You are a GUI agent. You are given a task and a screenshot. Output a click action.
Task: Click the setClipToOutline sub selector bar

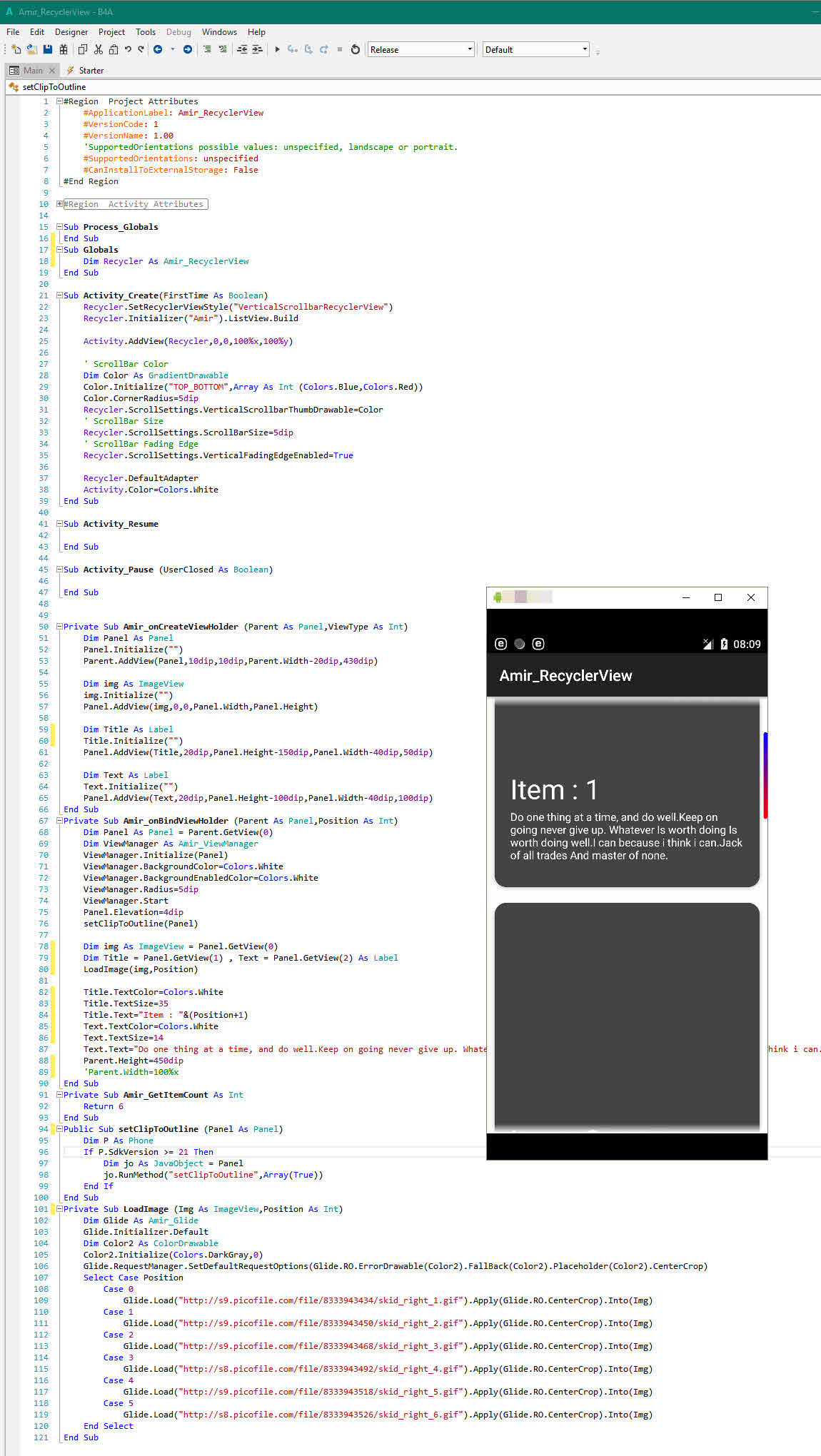tap(414, 87)
